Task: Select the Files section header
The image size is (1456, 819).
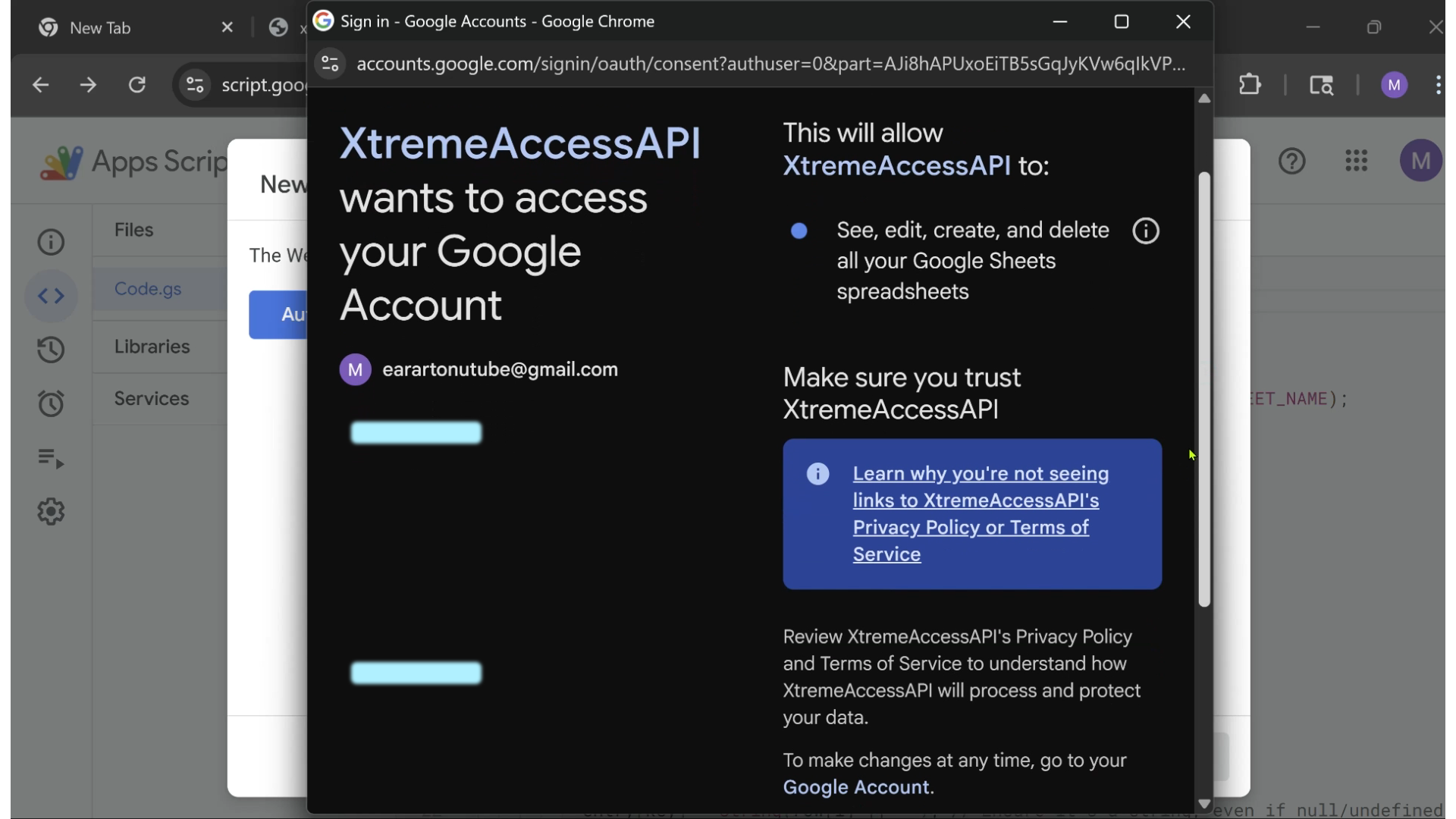Action: [x=133, y=230]
